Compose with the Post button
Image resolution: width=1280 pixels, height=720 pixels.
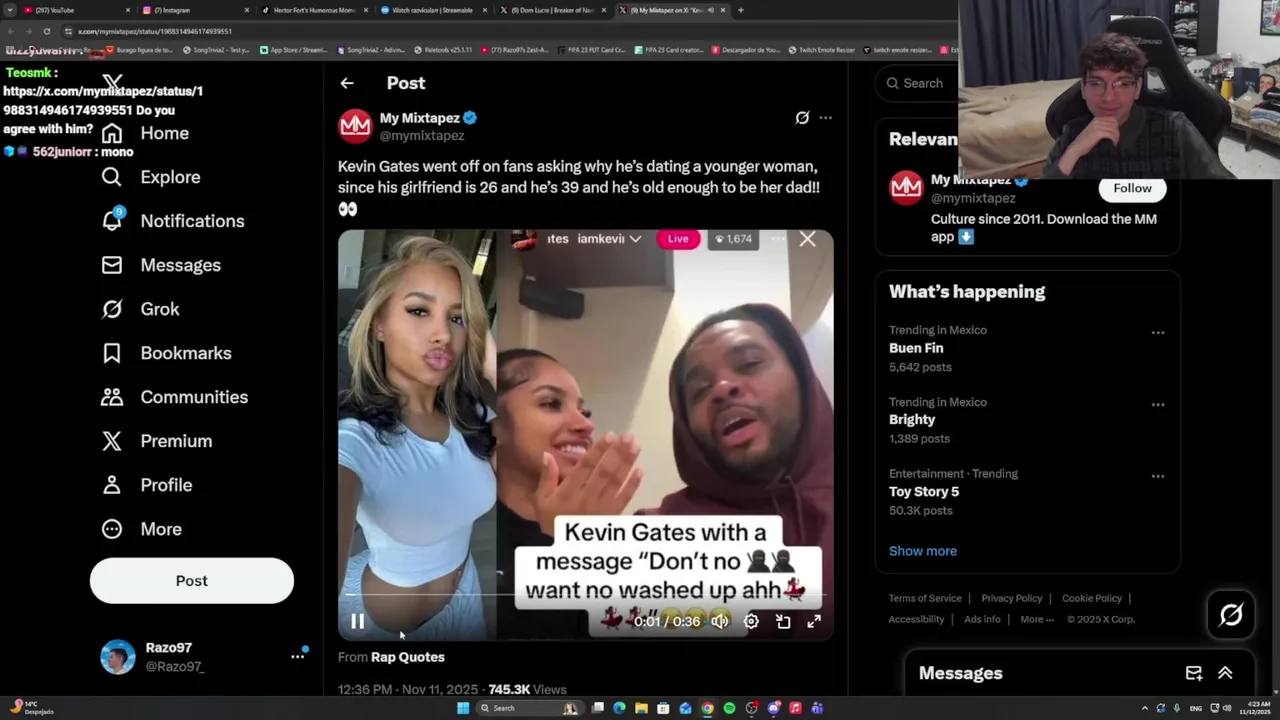(x=192, y=581)
